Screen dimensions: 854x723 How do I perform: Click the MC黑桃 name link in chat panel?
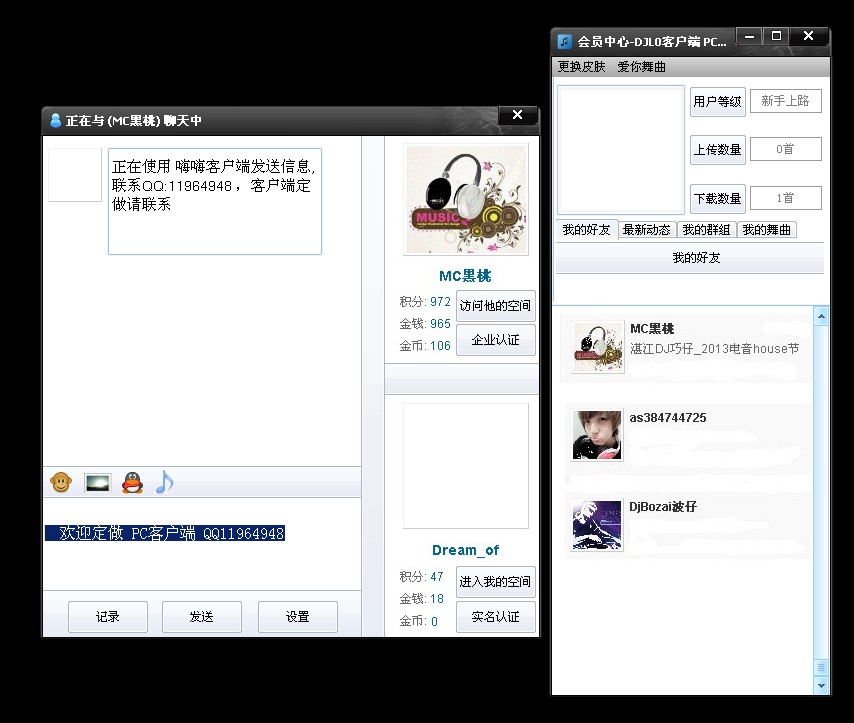point(465,276)
